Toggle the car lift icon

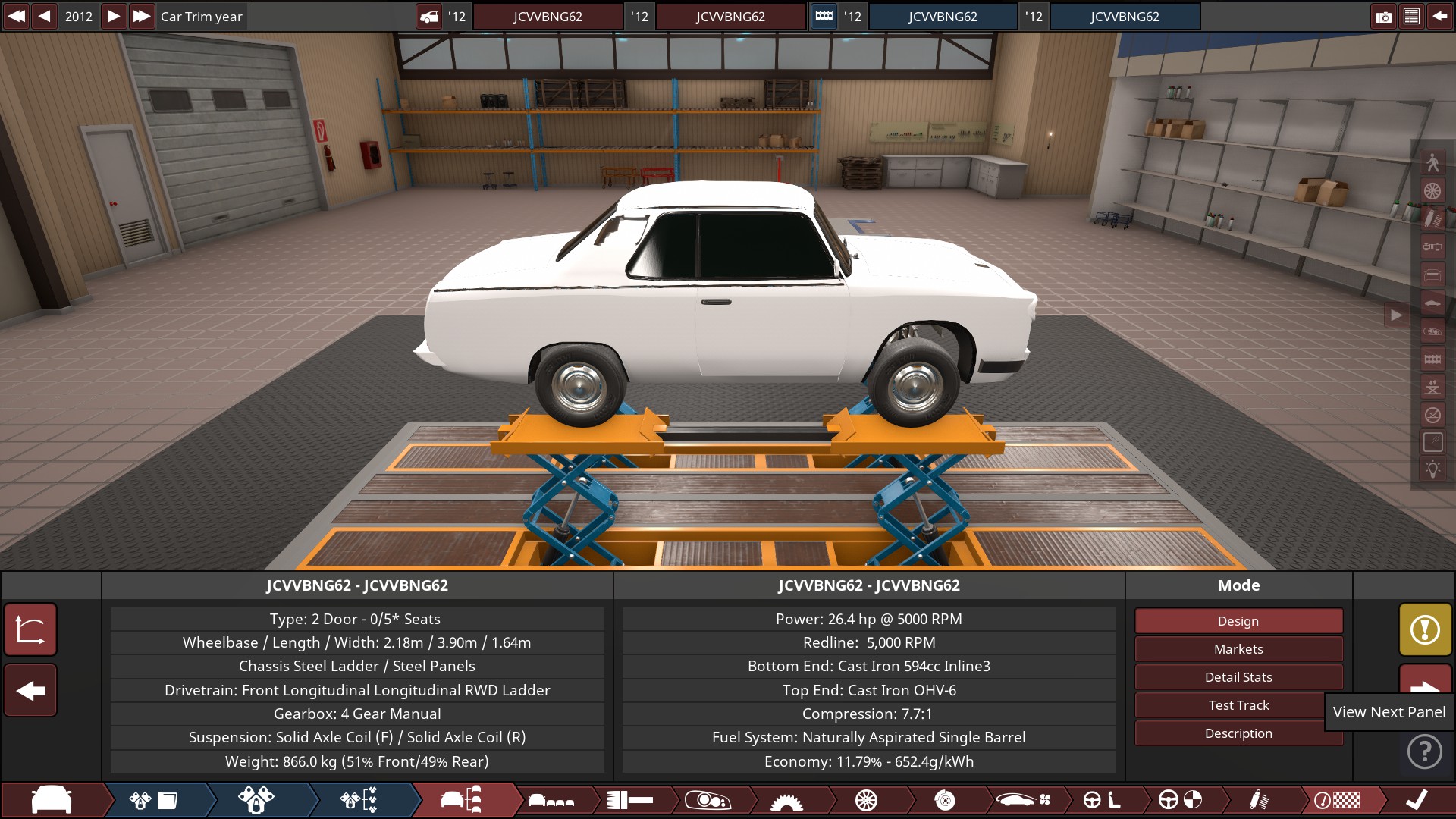click(x=1432, y=387)
